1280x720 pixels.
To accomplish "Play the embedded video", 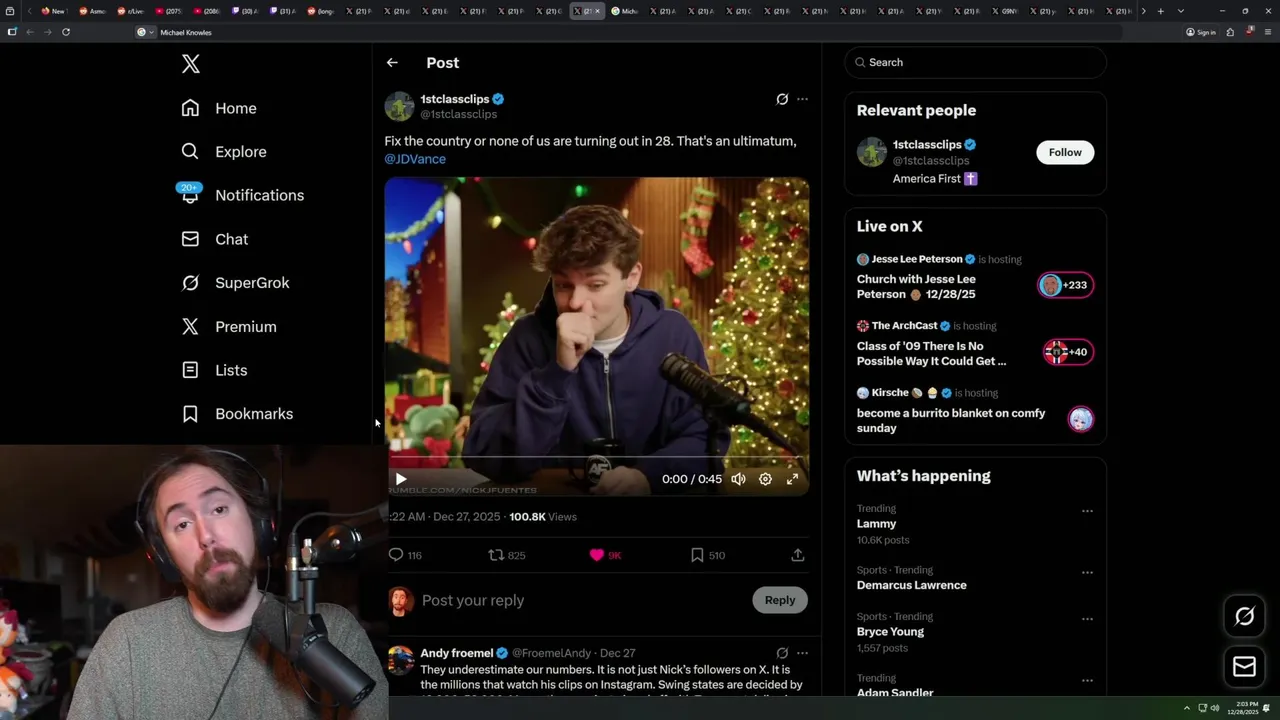I will (x=401, y=479).
